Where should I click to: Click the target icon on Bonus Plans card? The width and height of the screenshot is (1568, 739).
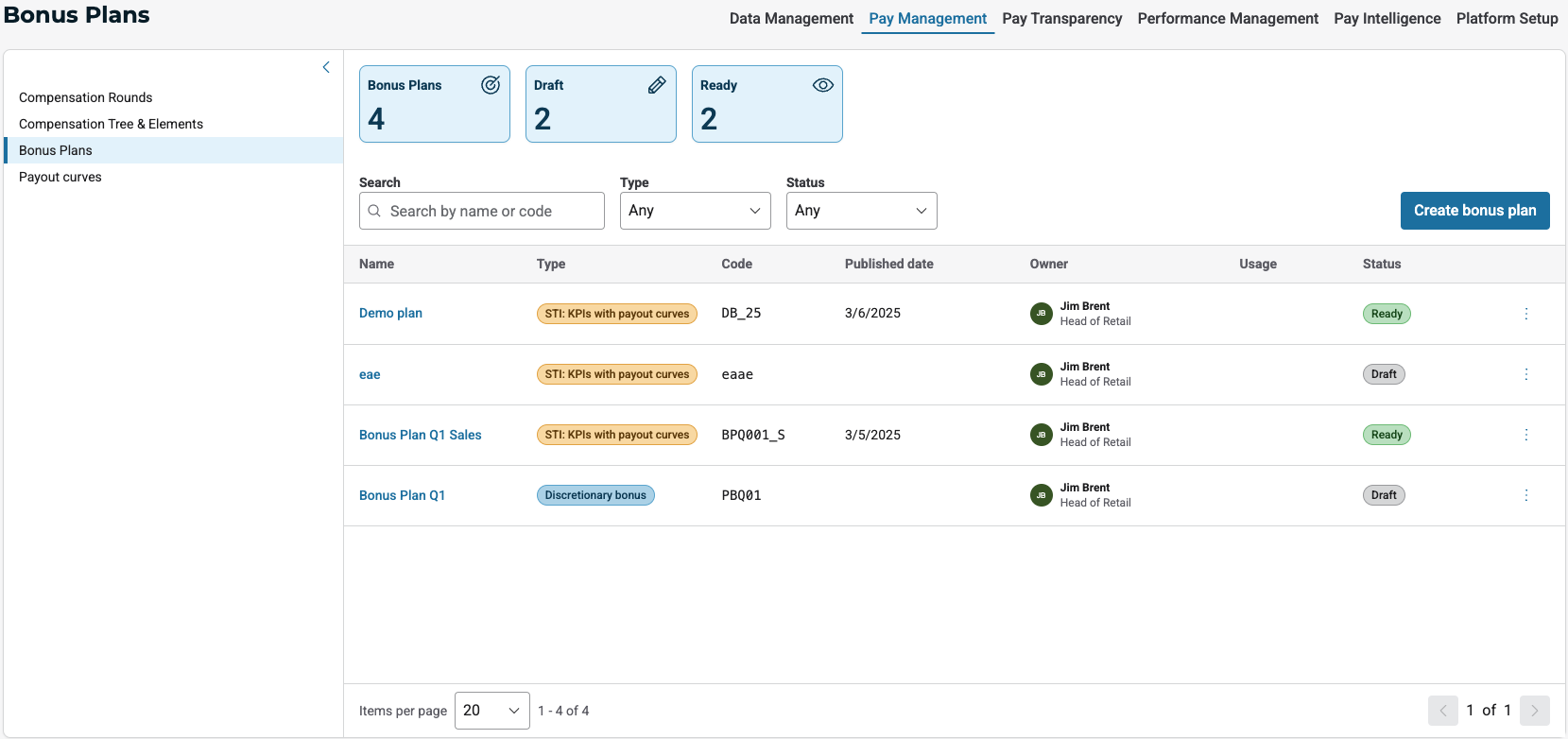[491, 85]
